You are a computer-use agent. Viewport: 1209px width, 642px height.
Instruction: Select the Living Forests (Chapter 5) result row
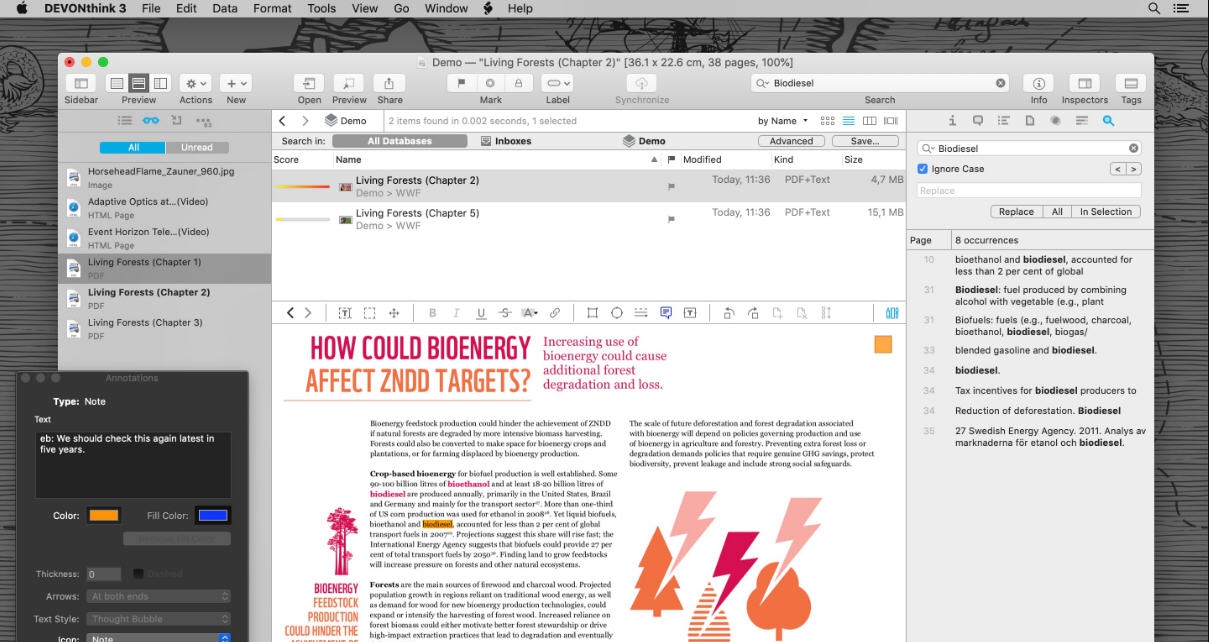417,213
